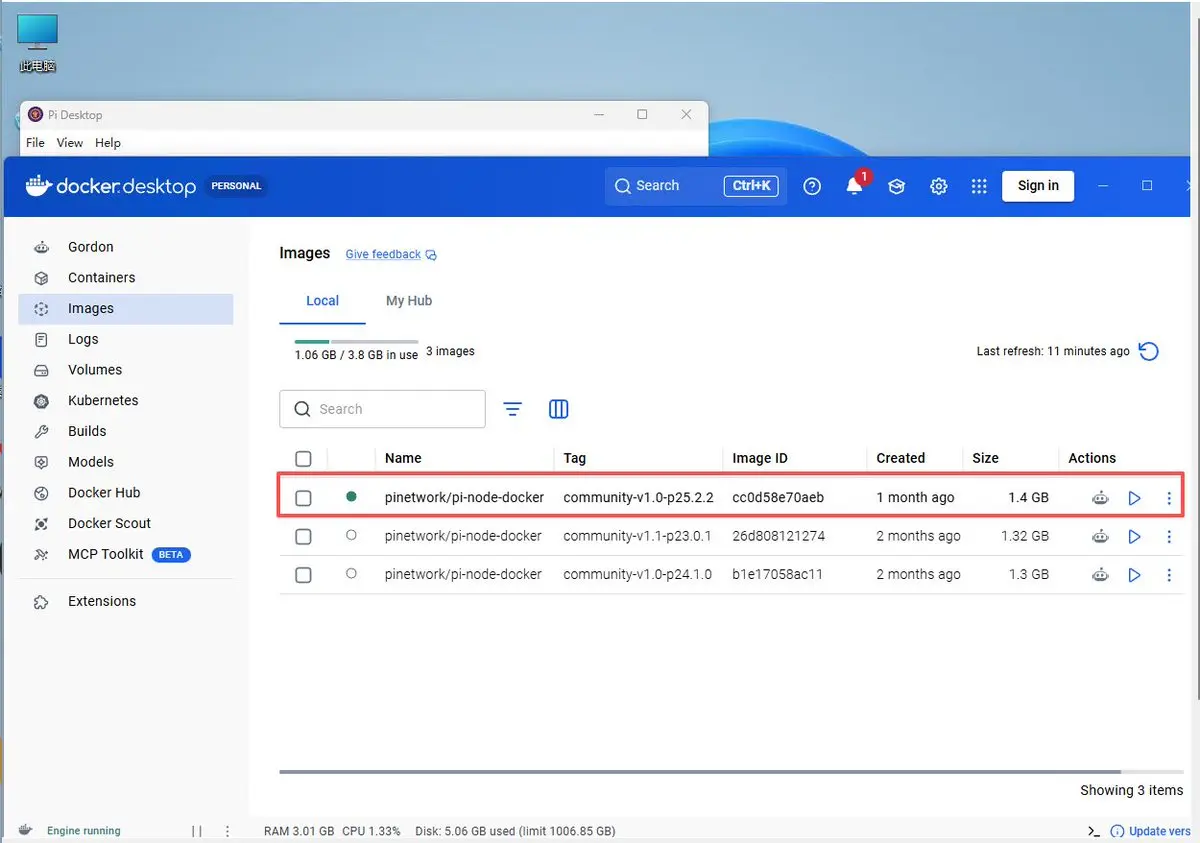Viewport: 1200px width, 843px height.
Task: Click pinetwork/pi-node-docker name in first row
Action: (x=464, y=498)
